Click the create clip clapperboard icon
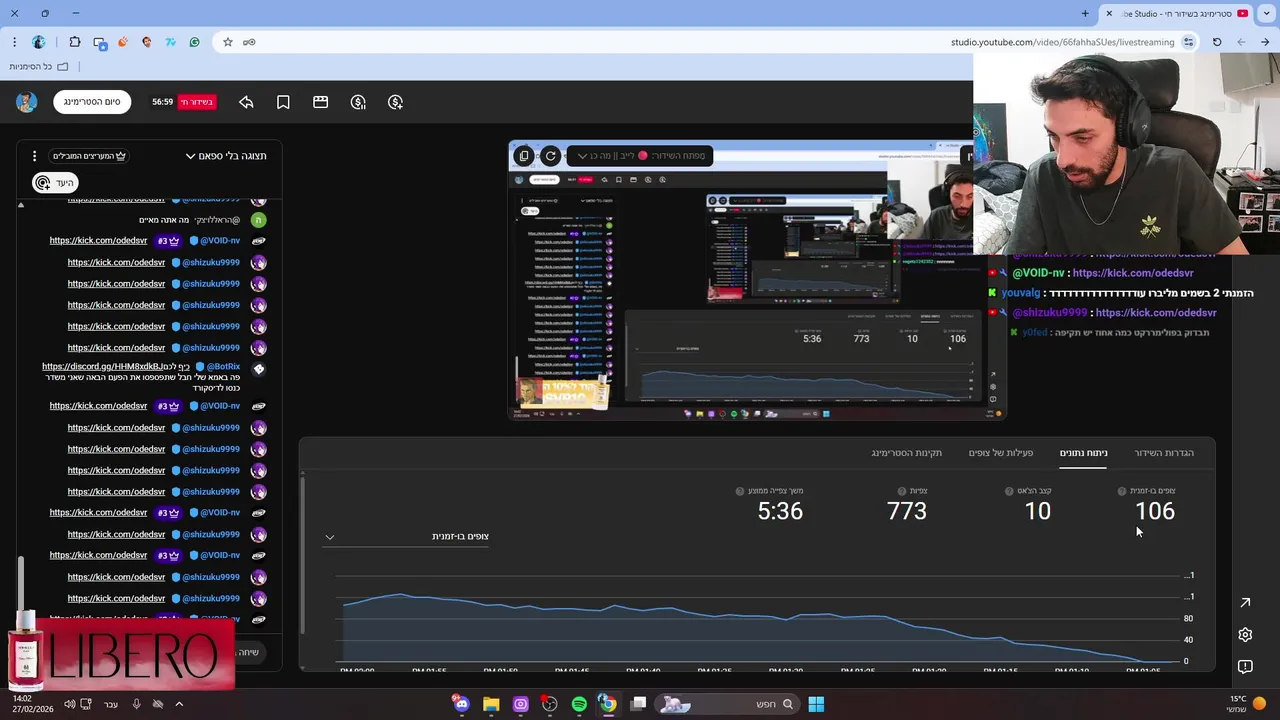The width and height of the screenshot is (1280, 720). pos(320,102)
